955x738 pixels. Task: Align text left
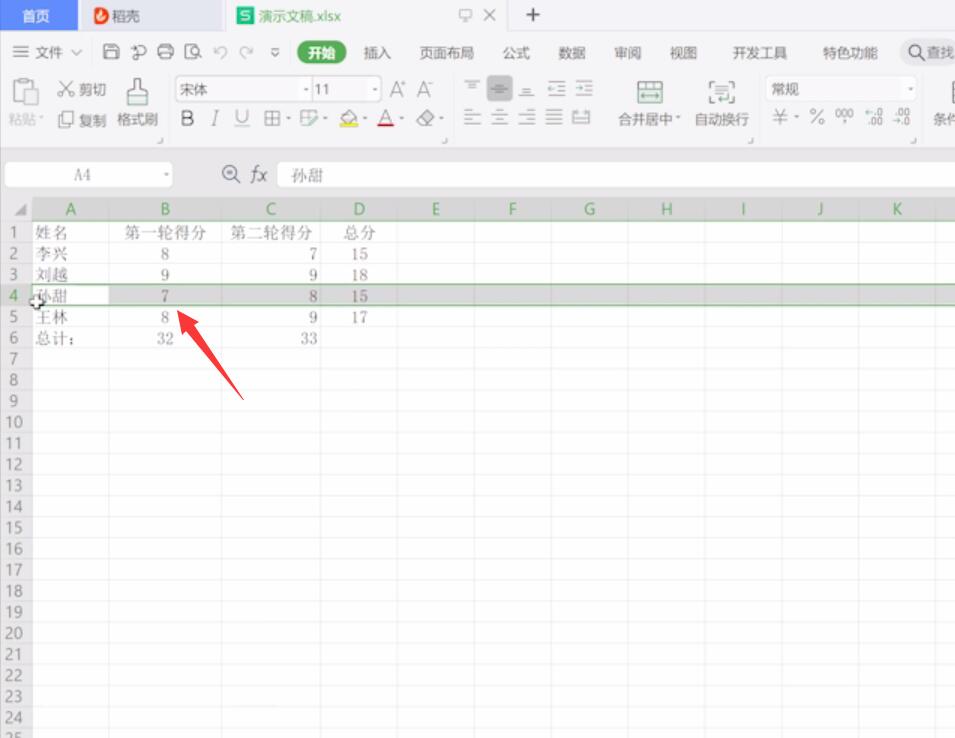[x=472, y=117]
